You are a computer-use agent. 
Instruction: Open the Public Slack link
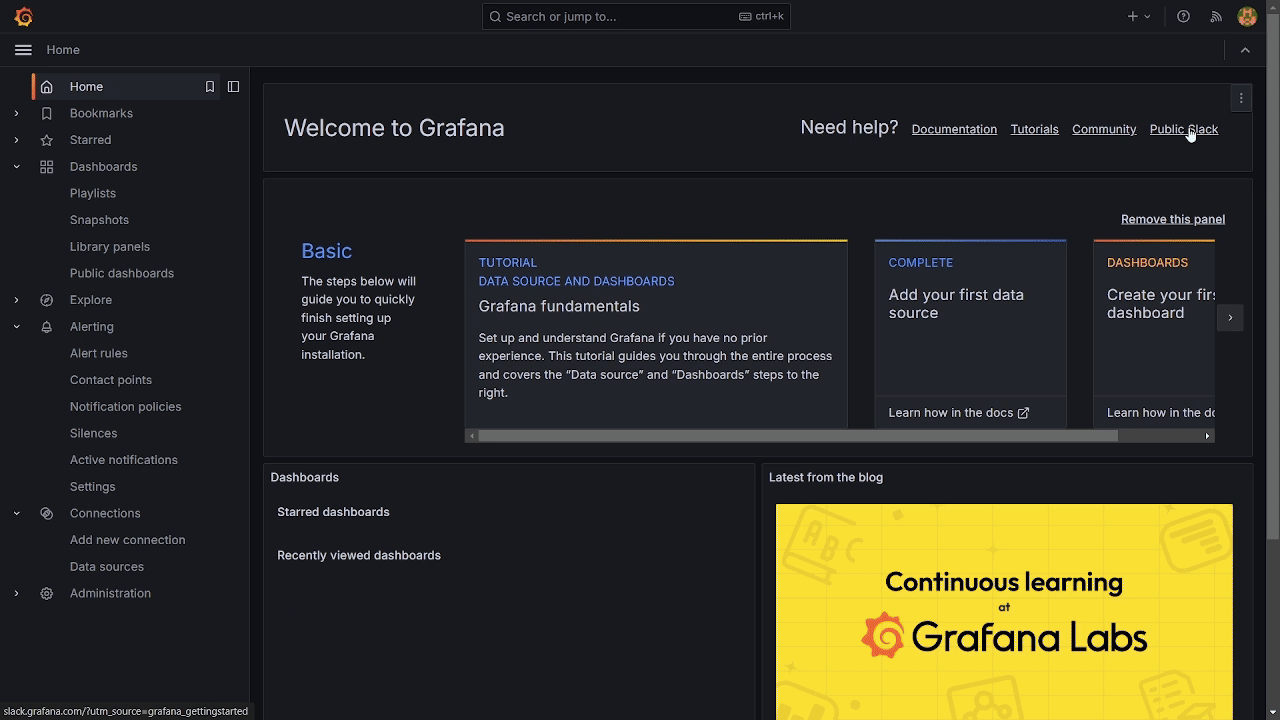tap(1184, 129)
